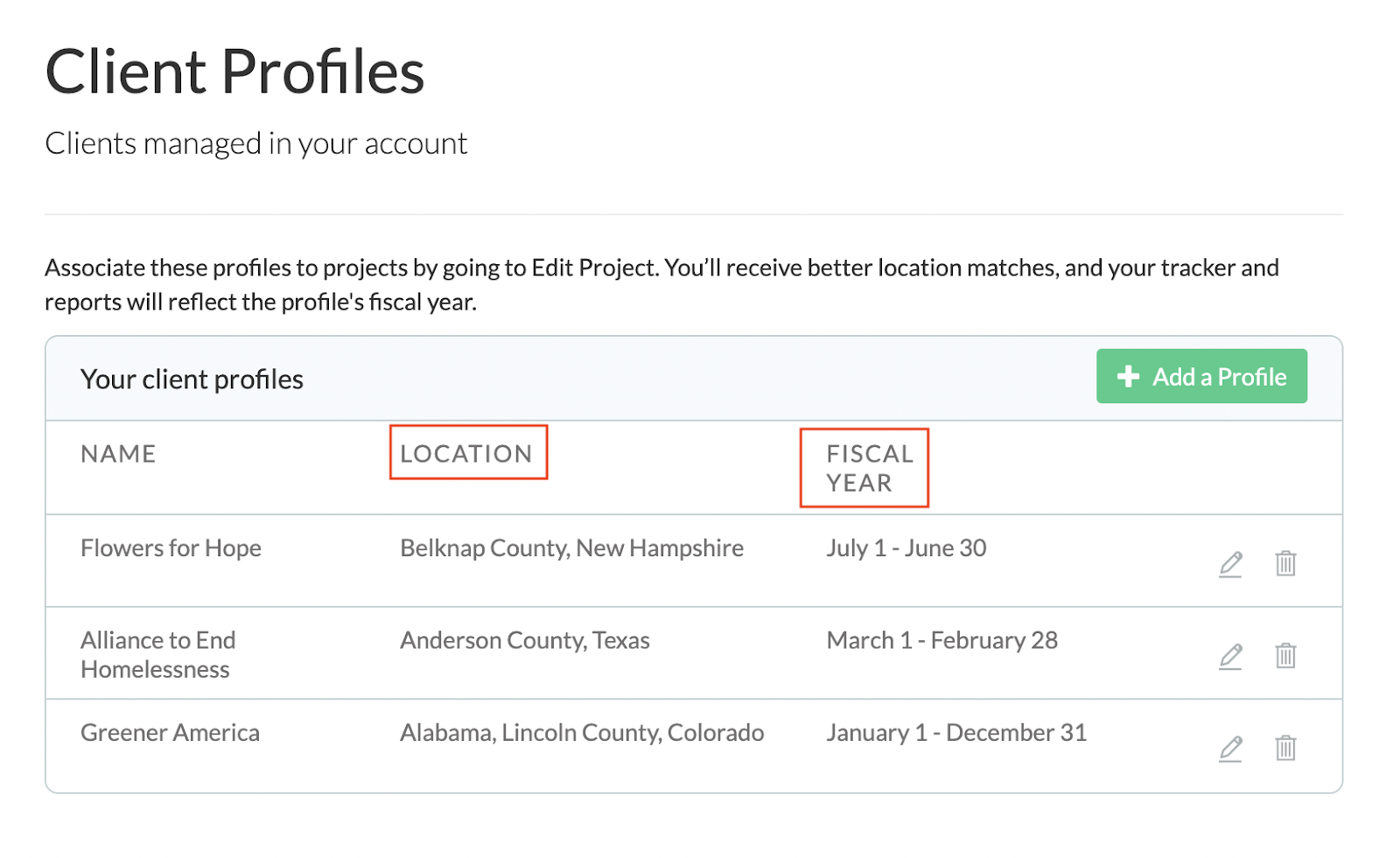This screenshot has width=1400, height=858.
Task: Click January 1 - December 31 fiscal year
Action: pyautogui.click(x=956, y=733)
